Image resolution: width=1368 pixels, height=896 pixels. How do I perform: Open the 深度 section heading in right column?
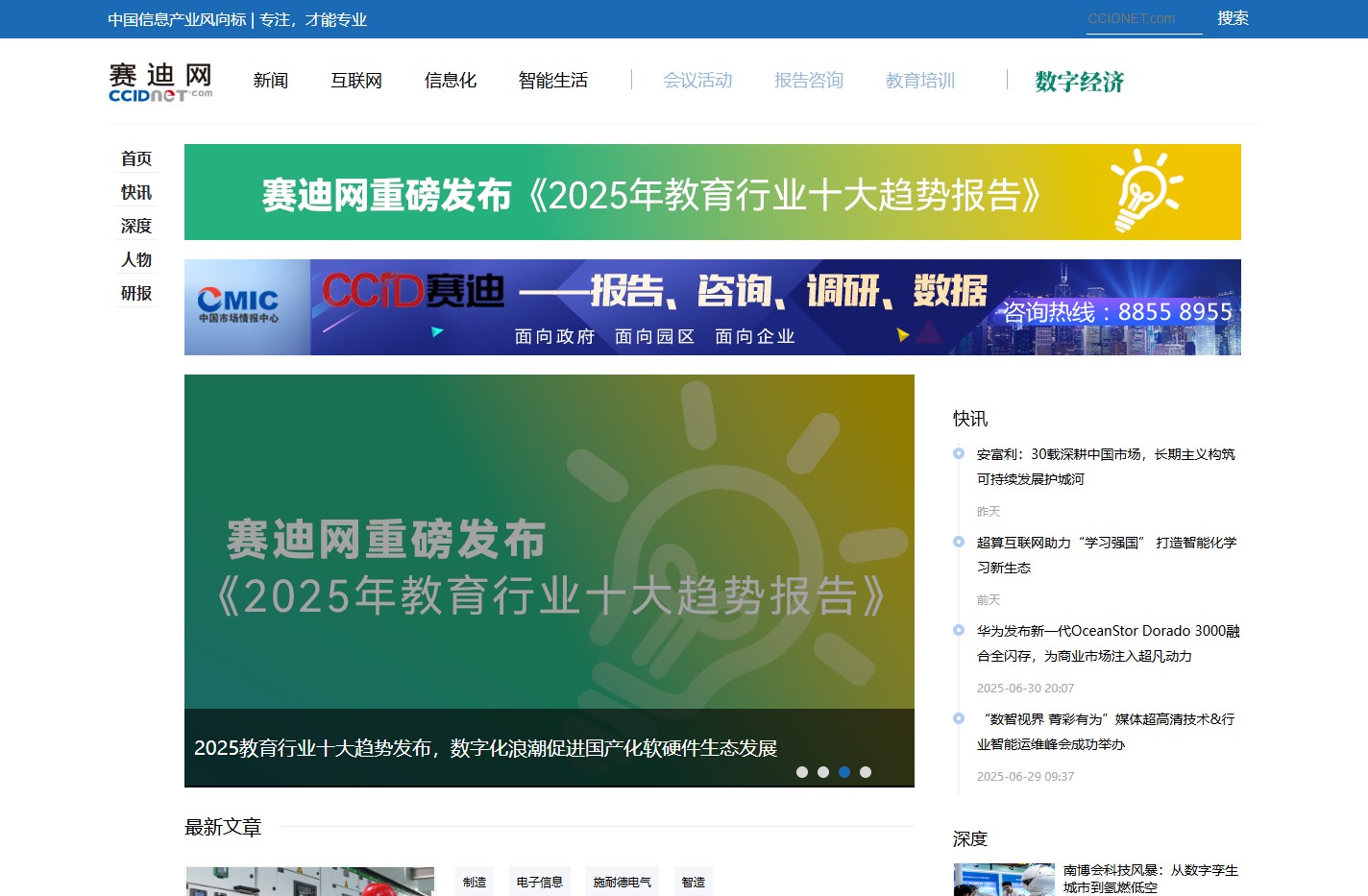pos(970,839)
